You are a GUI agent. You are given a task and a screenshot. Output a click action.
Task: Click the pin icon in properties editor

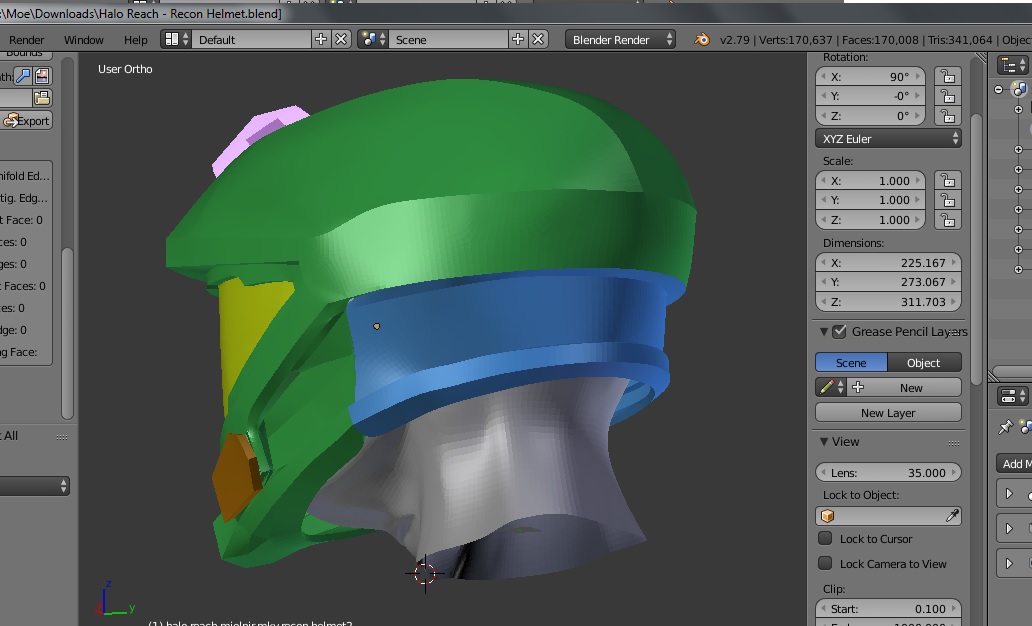click(1007, 428)
